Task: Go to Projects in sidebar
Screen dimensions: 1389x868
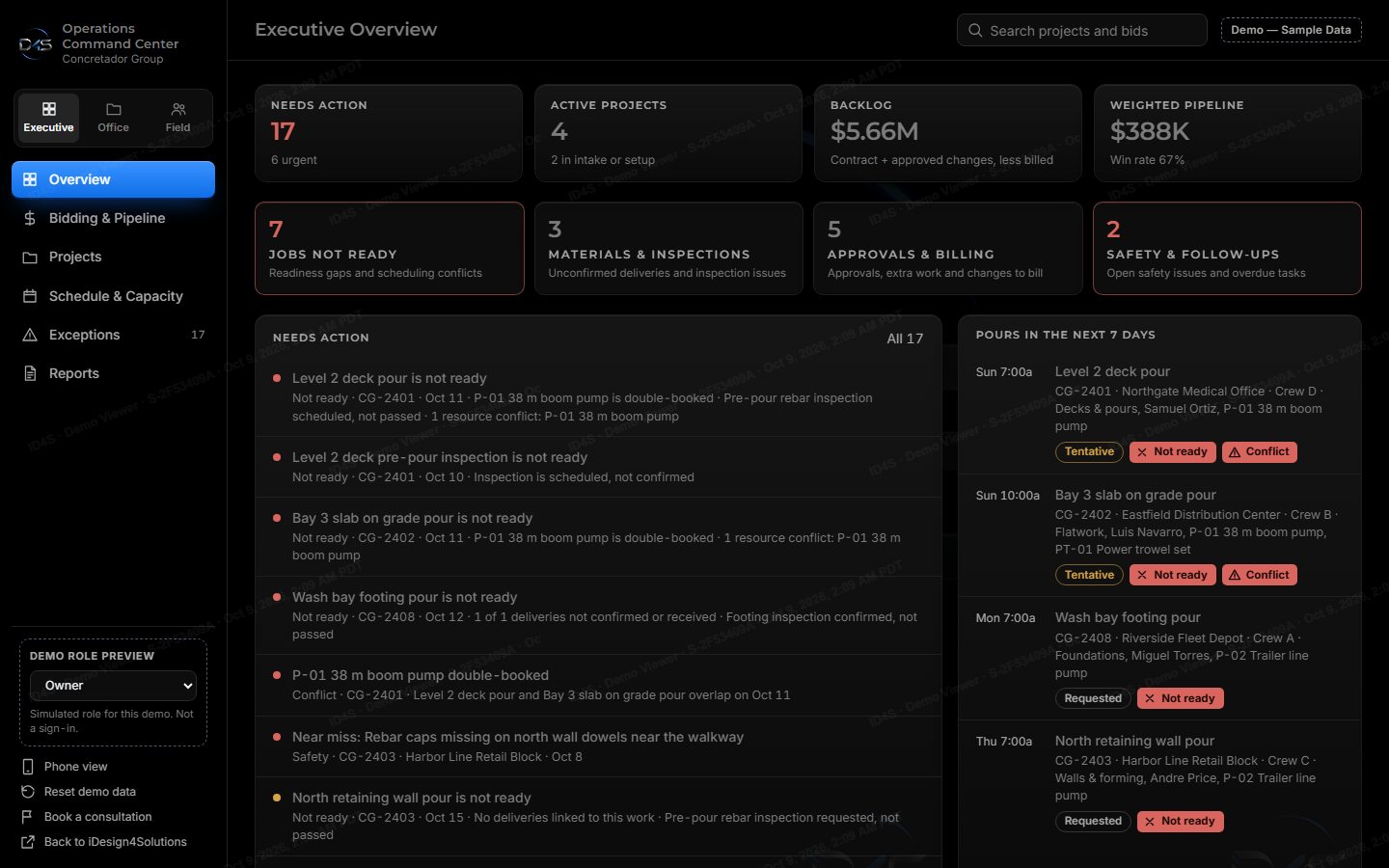Action: coord(113,257)
